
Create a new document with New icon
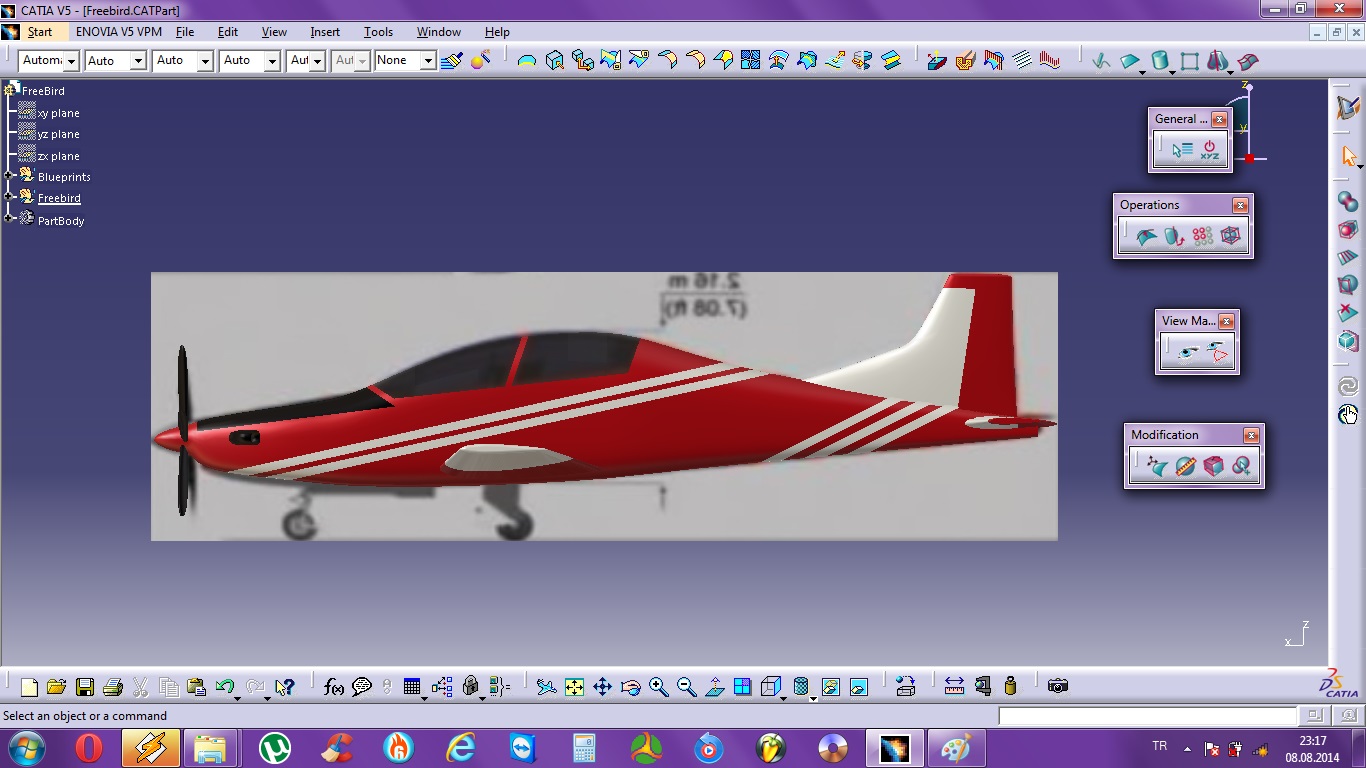pos(29,687)
